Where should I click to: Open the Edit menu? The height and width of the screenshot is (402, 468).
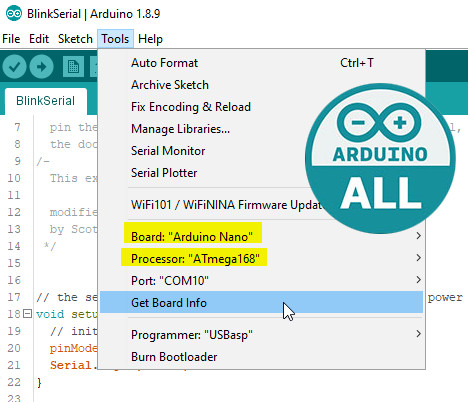pyautogui.click(x=39, y=39)
